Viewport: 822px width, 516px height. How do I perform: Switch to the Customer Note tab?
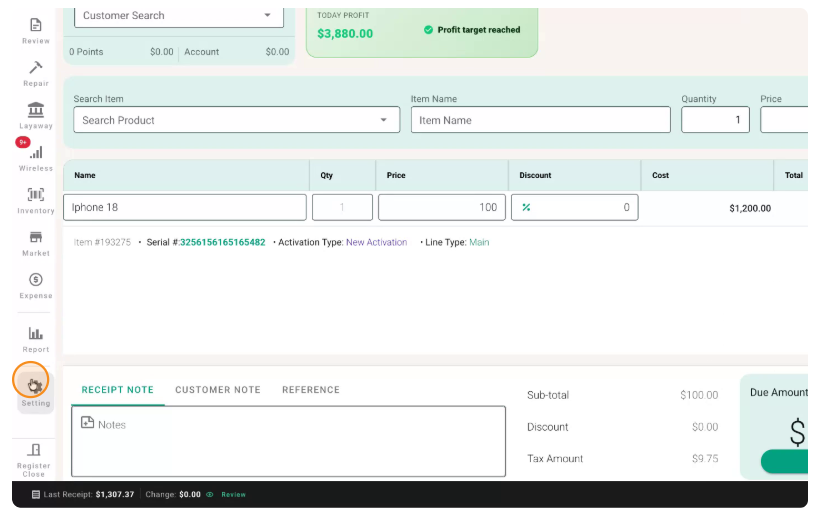pos(218,390)
